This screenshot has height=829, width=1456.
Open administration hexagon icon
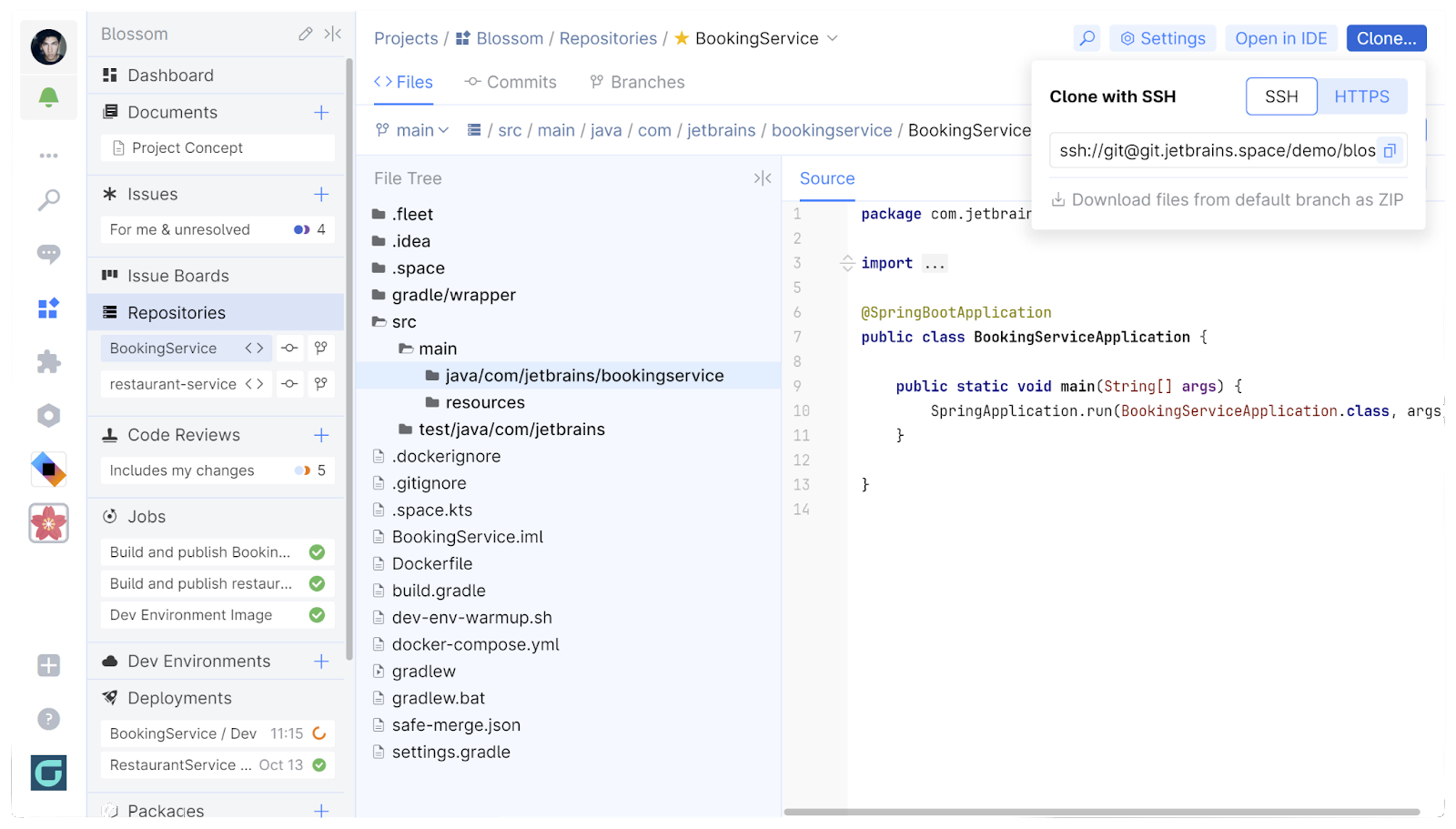pyautogui.click(x=48, y=416)
